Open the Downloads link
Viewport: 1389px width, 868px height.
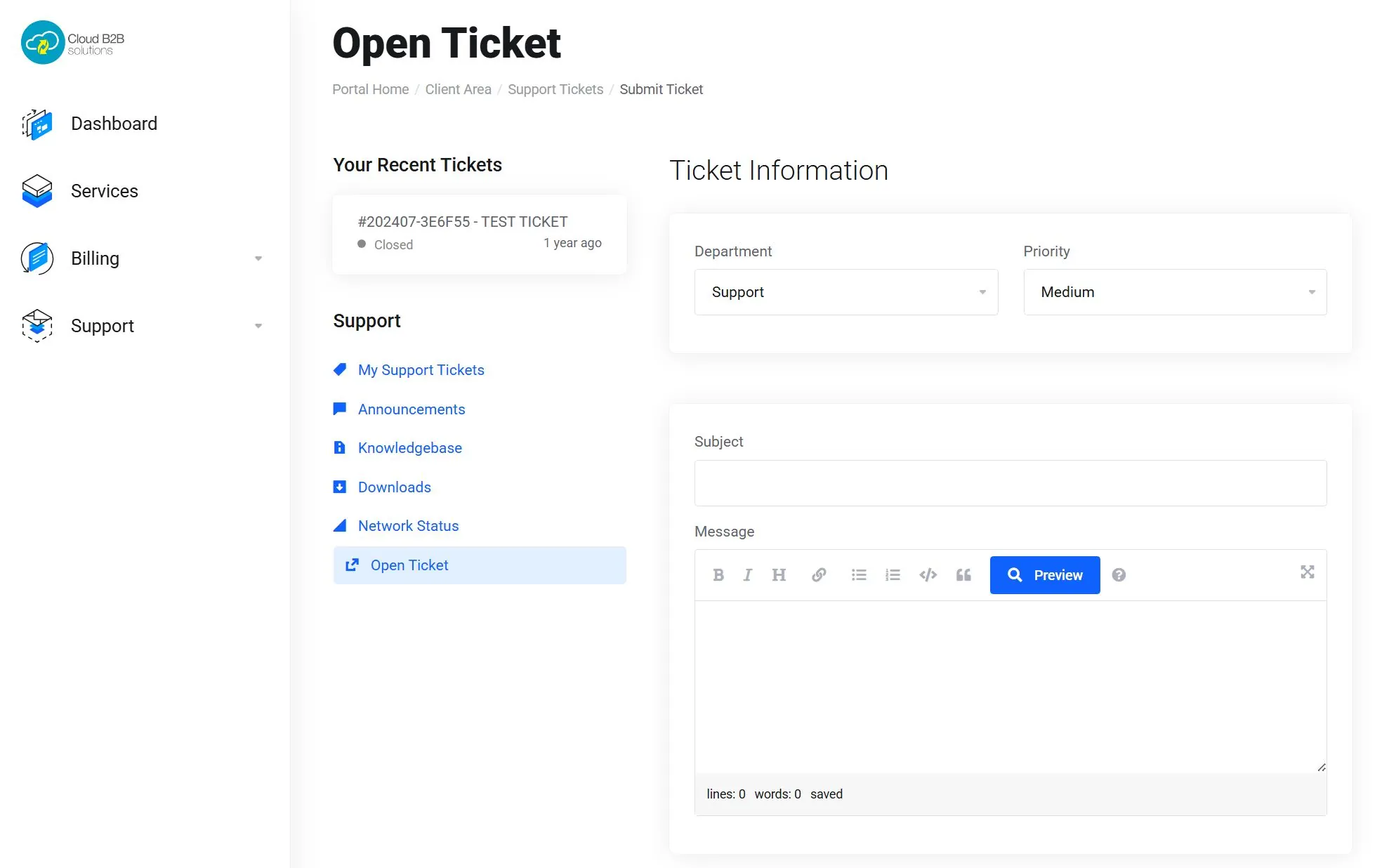coord(395,487)
